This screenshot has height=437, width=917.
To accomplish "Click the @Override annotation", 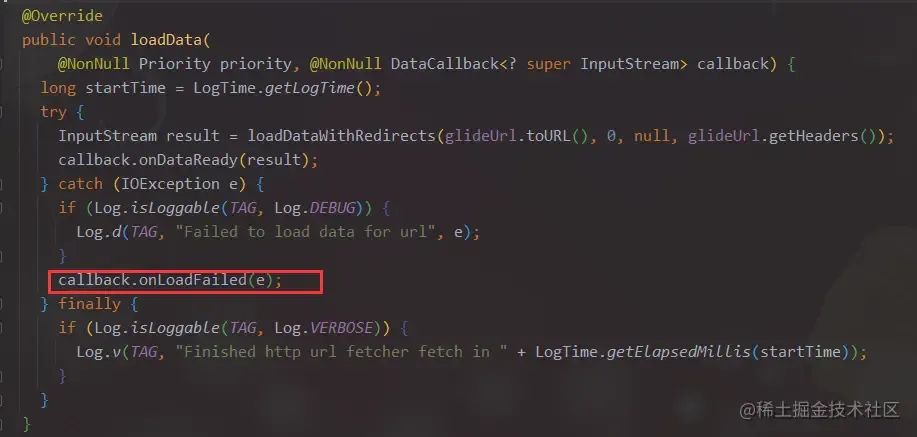I will 62,16.
